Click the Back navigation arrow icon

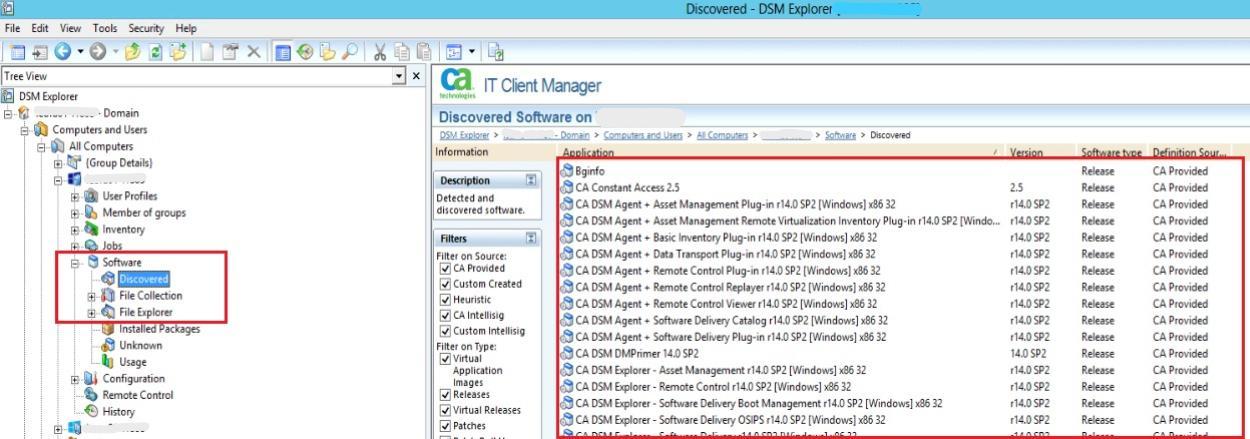[x=64, y=51]
